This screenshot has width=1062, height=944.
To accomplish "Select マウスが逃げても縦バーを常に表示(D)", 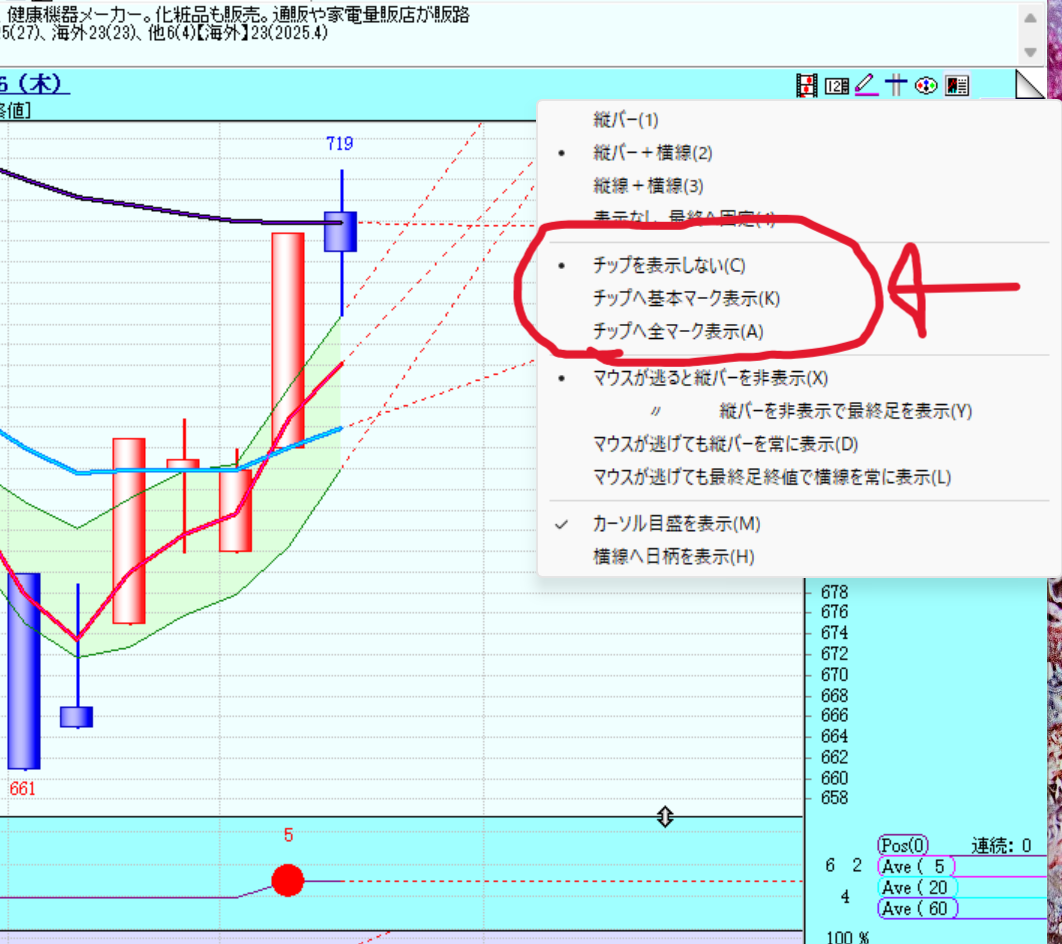I will coord(725,444).
